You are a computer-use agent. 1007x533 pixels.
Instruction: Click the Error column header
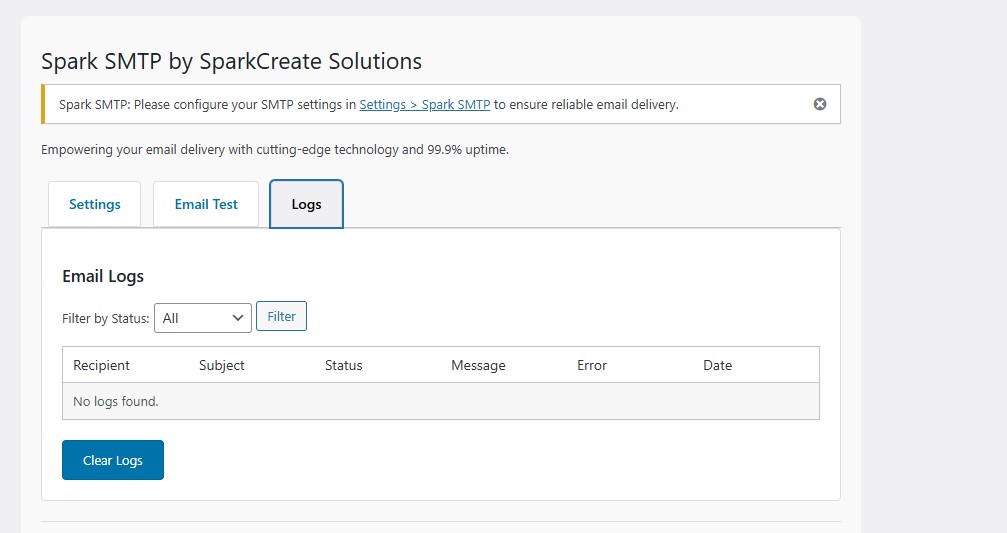(x=592, y=365)
